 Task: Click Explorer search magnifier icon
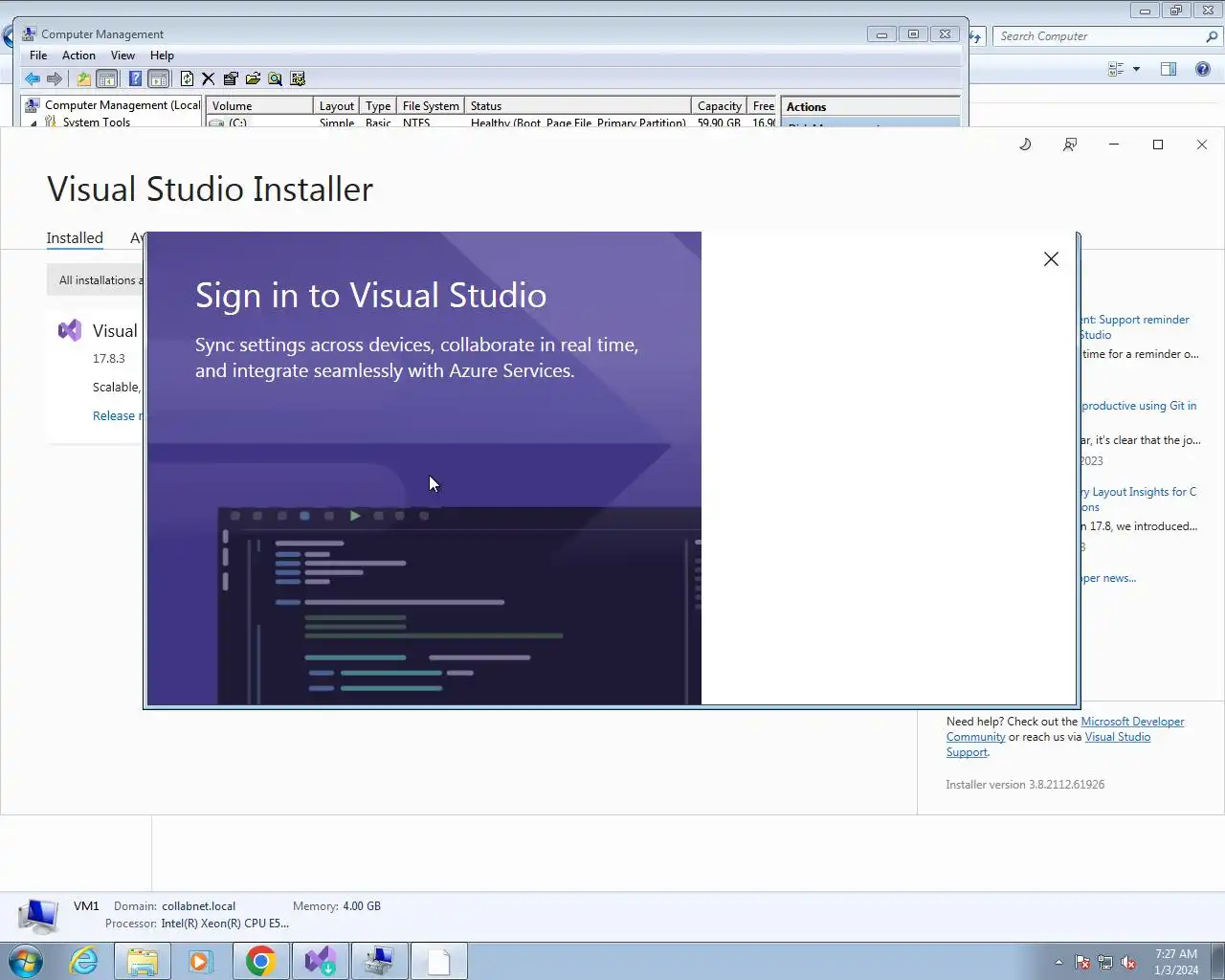point(1213,36)
